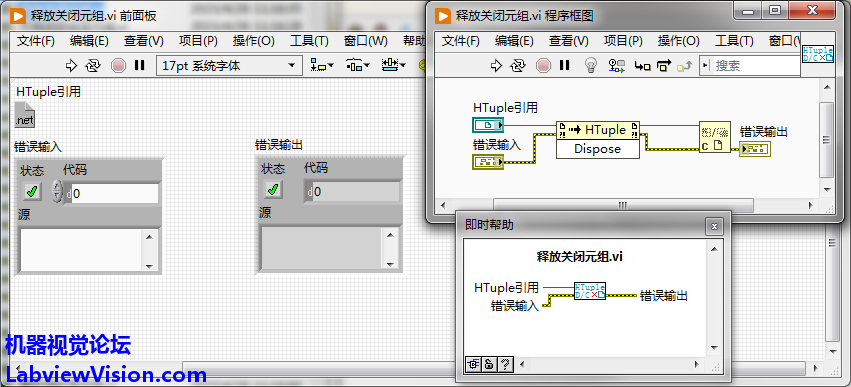The image size is (851, 387).
Task: Click the question mark in context help
Action: 505,364
